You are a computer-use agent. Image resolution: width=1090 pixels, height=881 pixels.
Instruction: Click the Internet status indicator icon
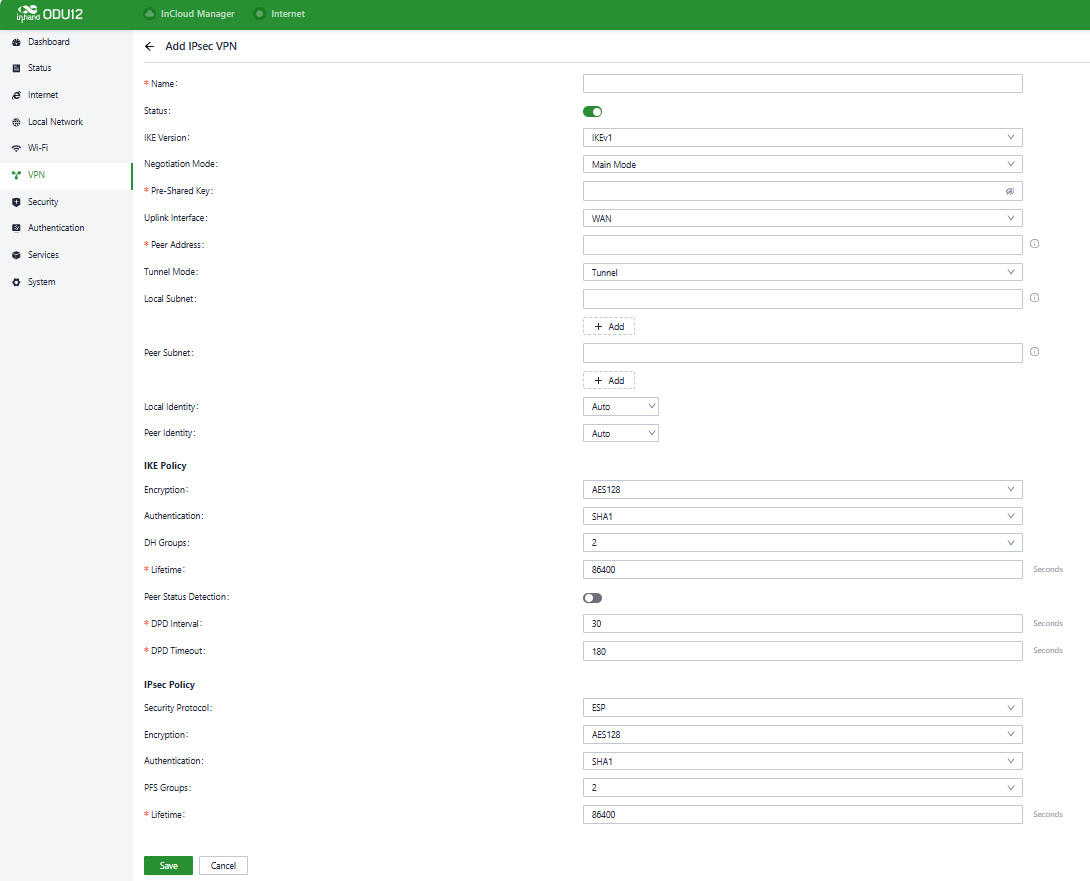click(x=260, y=14)
